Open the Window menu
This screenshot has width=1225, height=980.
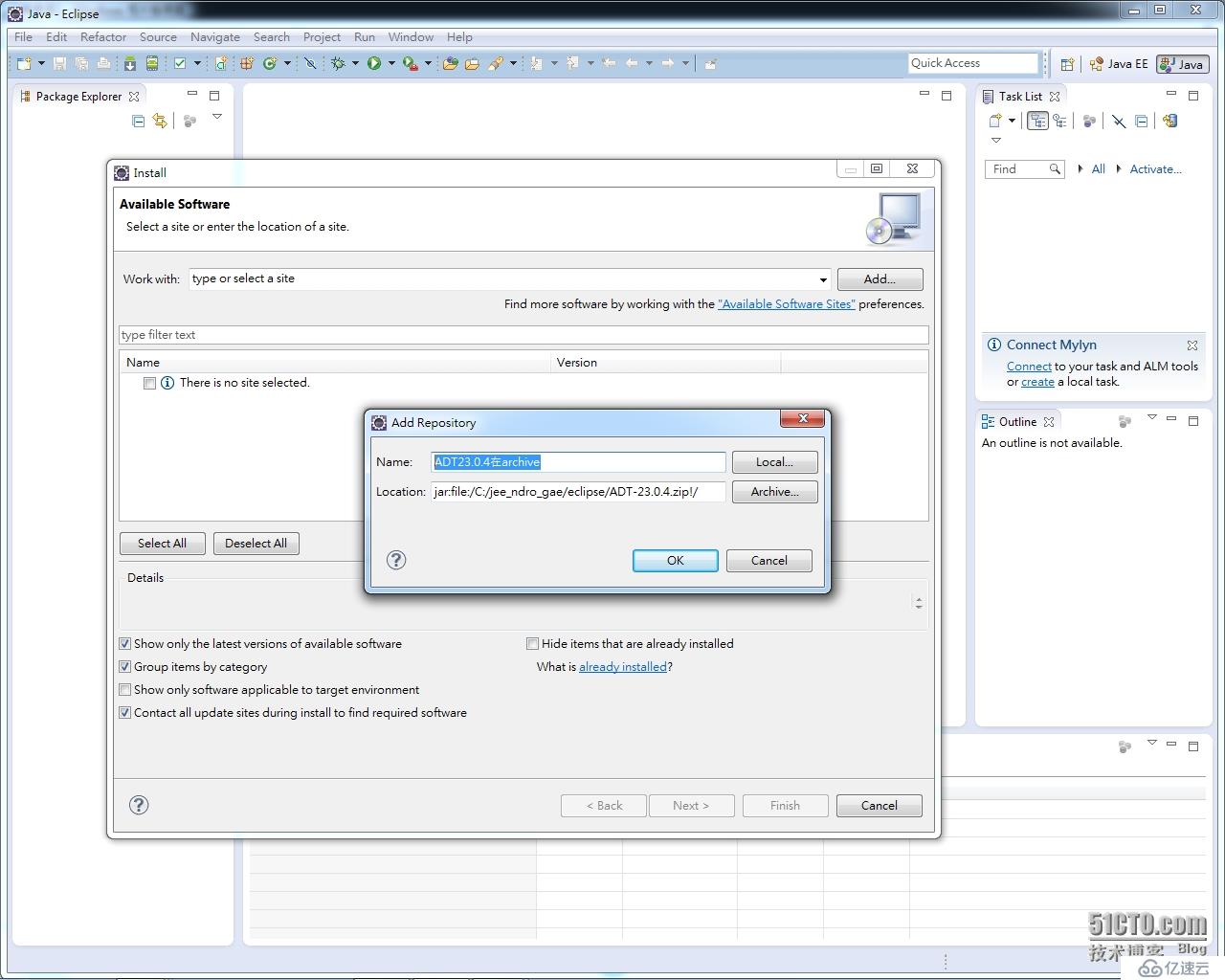point(411,37)
